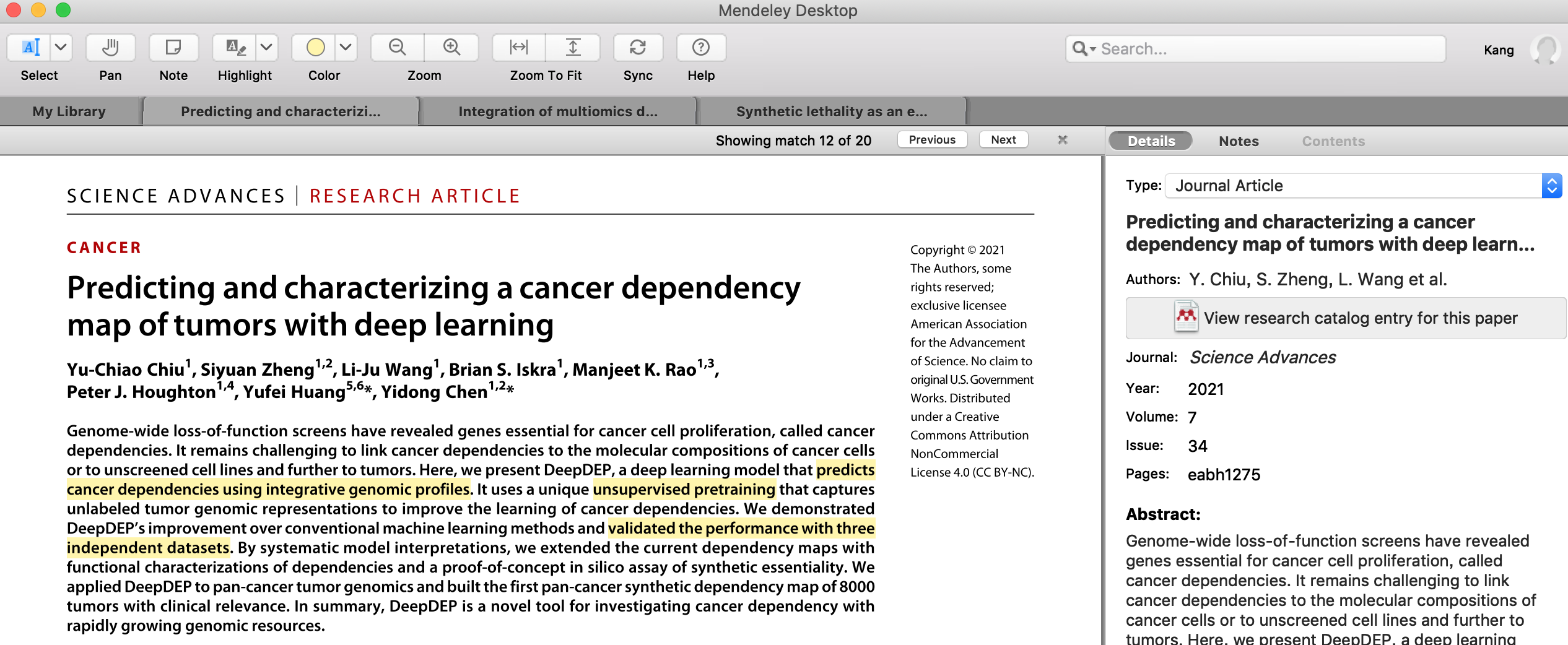
Task: Add a sticky Note
Action: click(173, 48)
